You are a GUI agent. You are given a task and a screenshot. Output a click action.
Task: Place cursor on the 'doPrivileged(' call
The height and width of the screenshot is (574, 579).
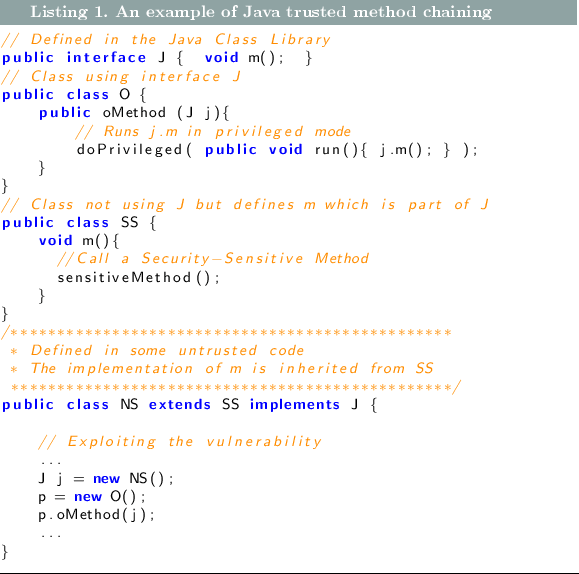[x=134, y=150]
